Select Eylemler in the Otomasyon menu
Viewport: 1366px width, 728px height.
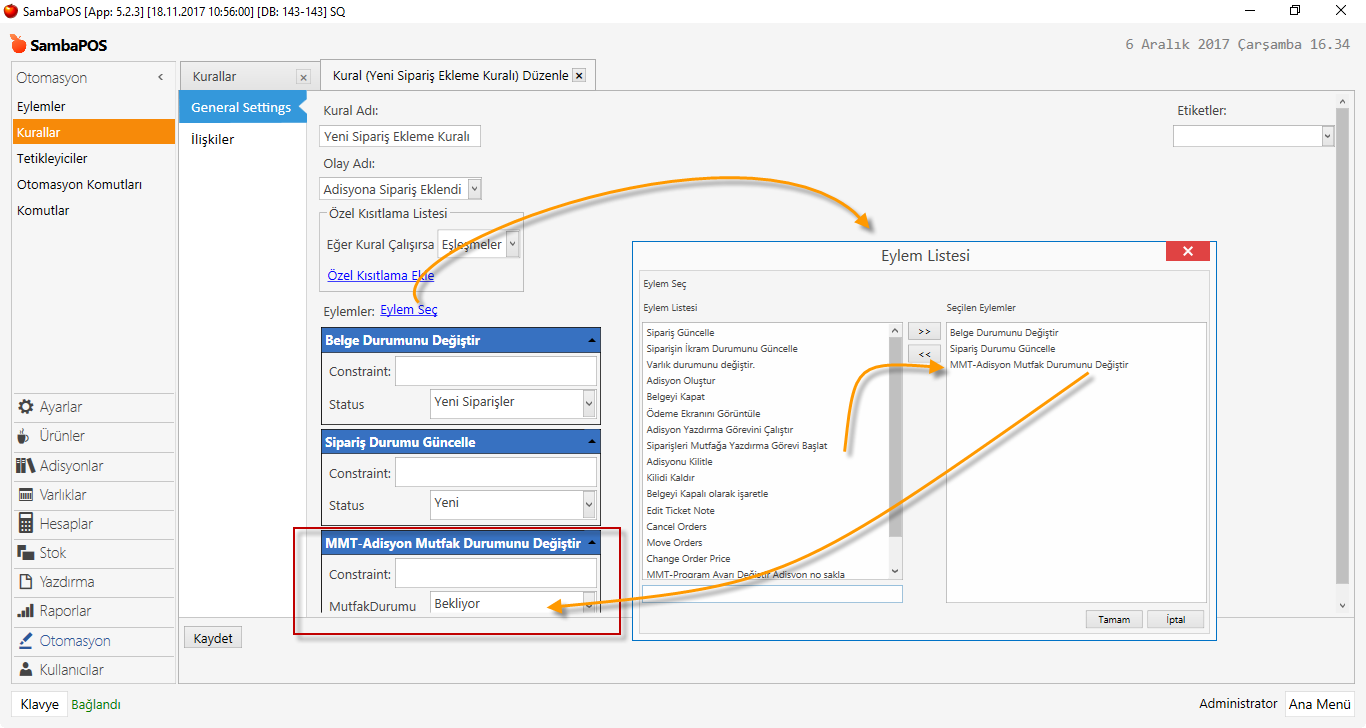[x=41, y=106]
